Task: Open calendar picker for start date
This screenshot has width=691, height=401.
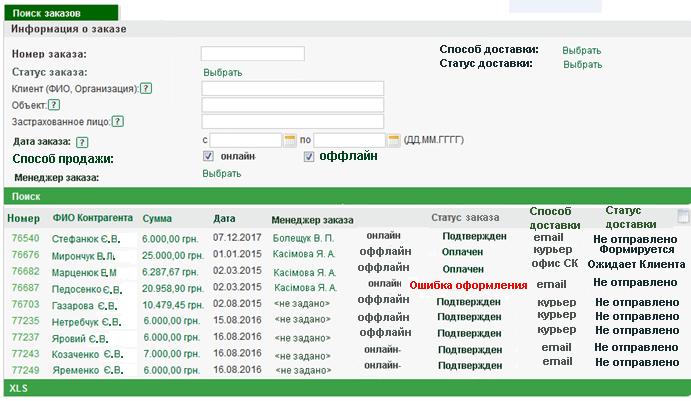Action: (291, 140)
